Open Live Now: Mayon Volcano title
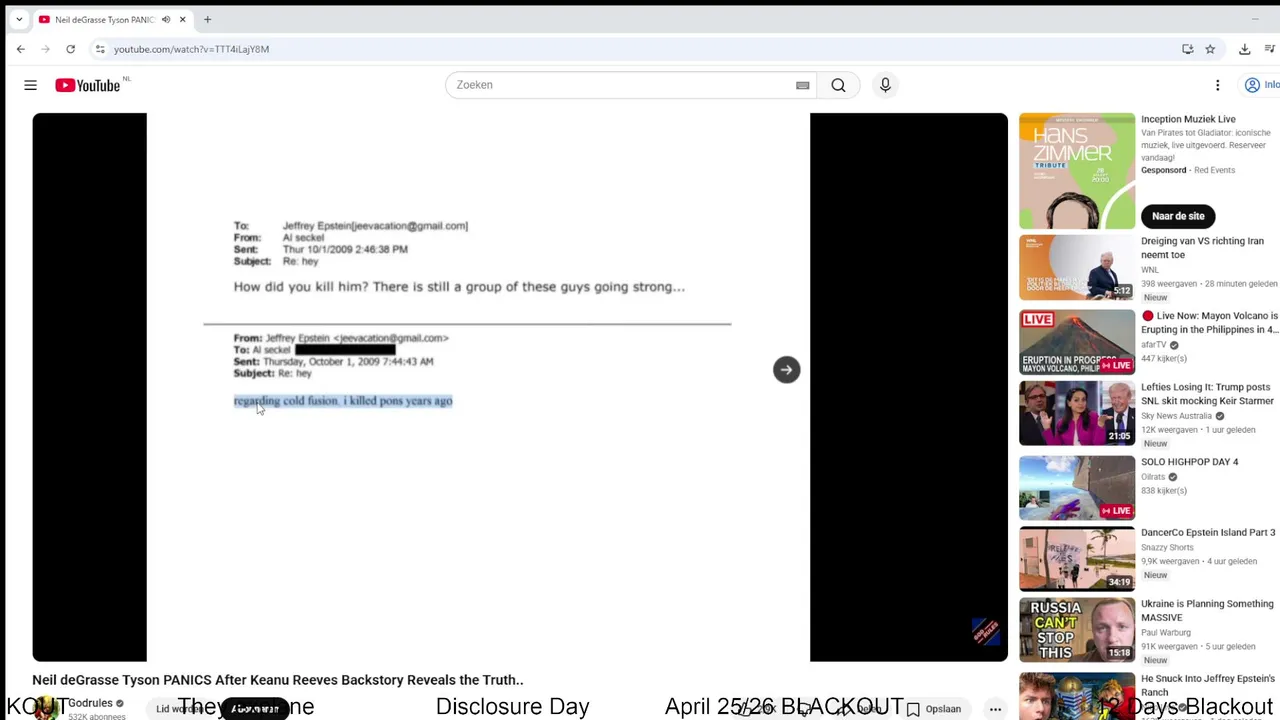 (x=1210, y=323)
